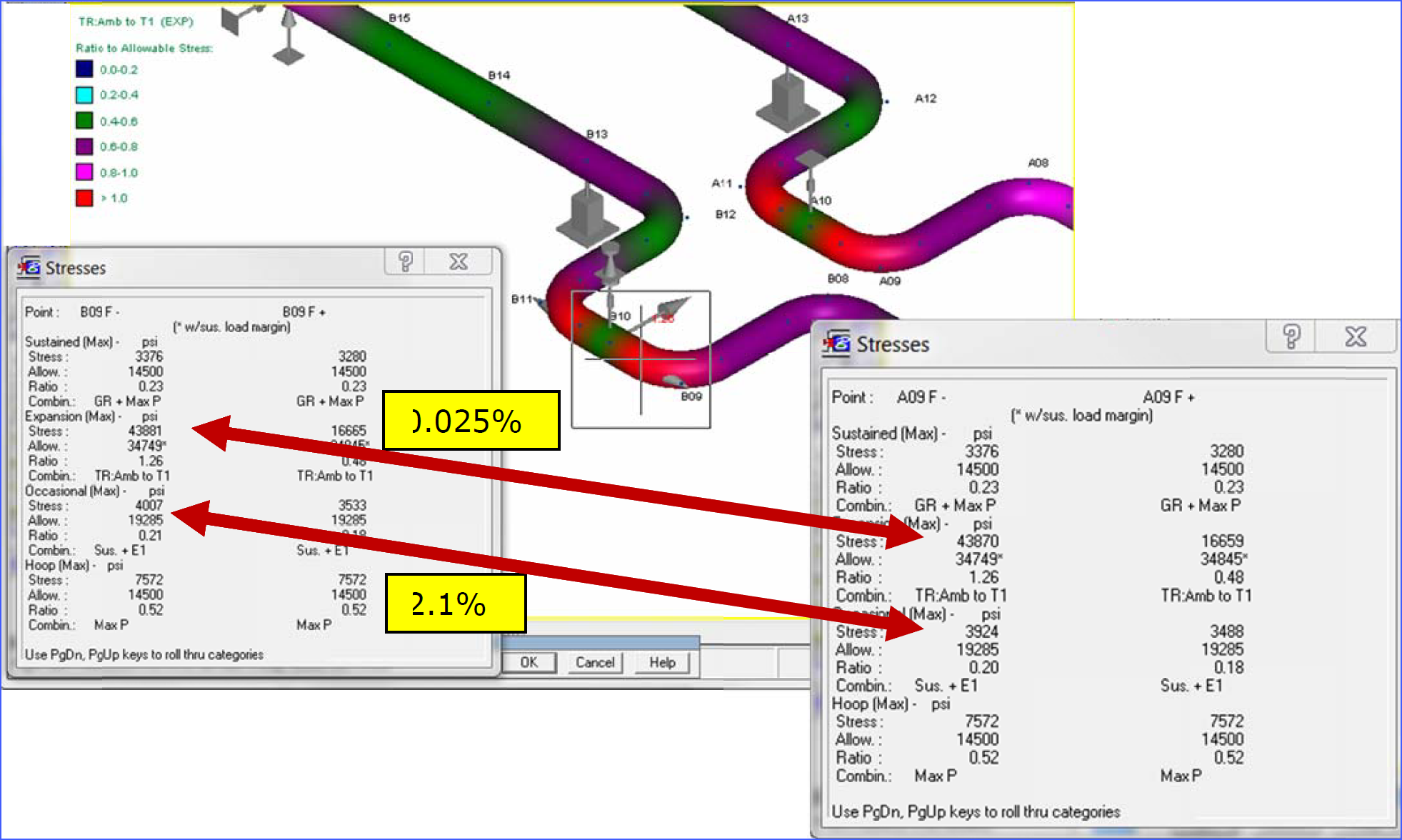Click the A09 Stresses dialog app icon
This screenshot has width=1402, height=840.
coord(836,344)
